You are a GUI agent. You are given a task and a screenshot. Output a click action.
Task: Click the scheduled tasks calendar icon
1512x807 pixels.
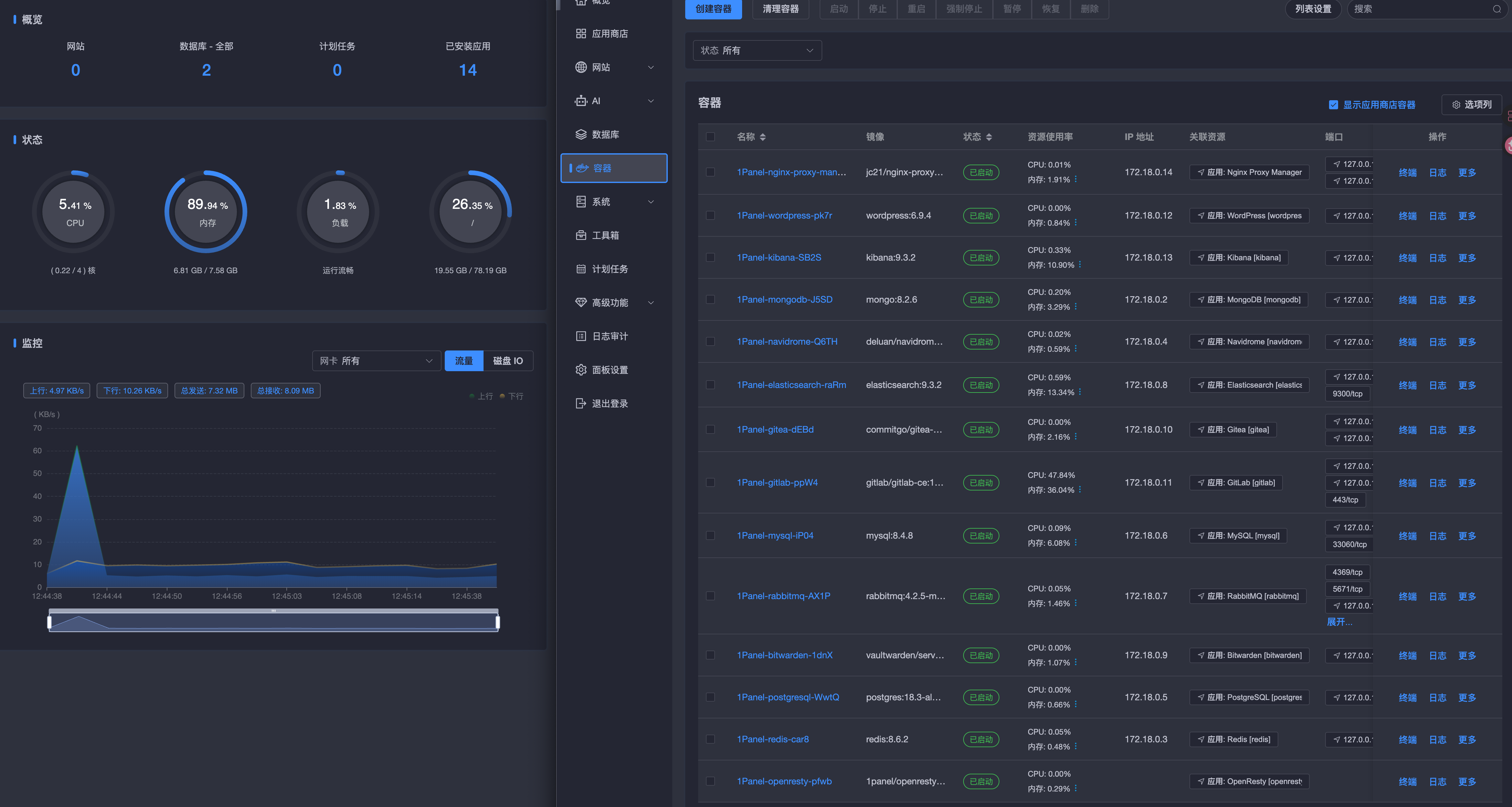coord(580,269)
